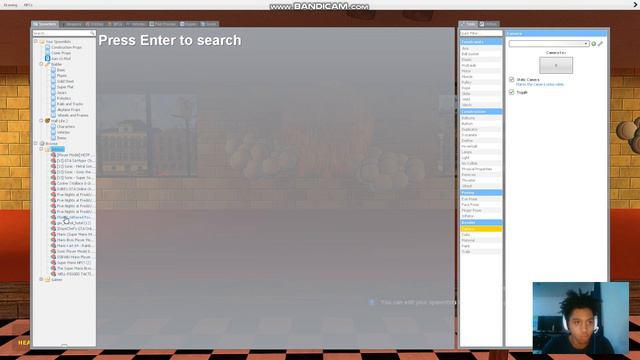Switch to the Weapons tab

pos(71,24)
